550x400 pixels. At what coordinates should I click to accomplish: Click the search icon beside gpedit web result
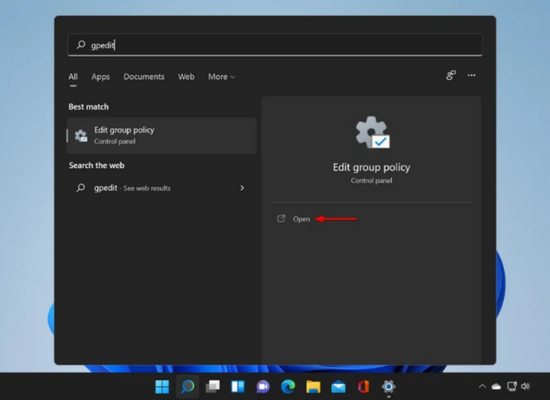click(81, 188)
